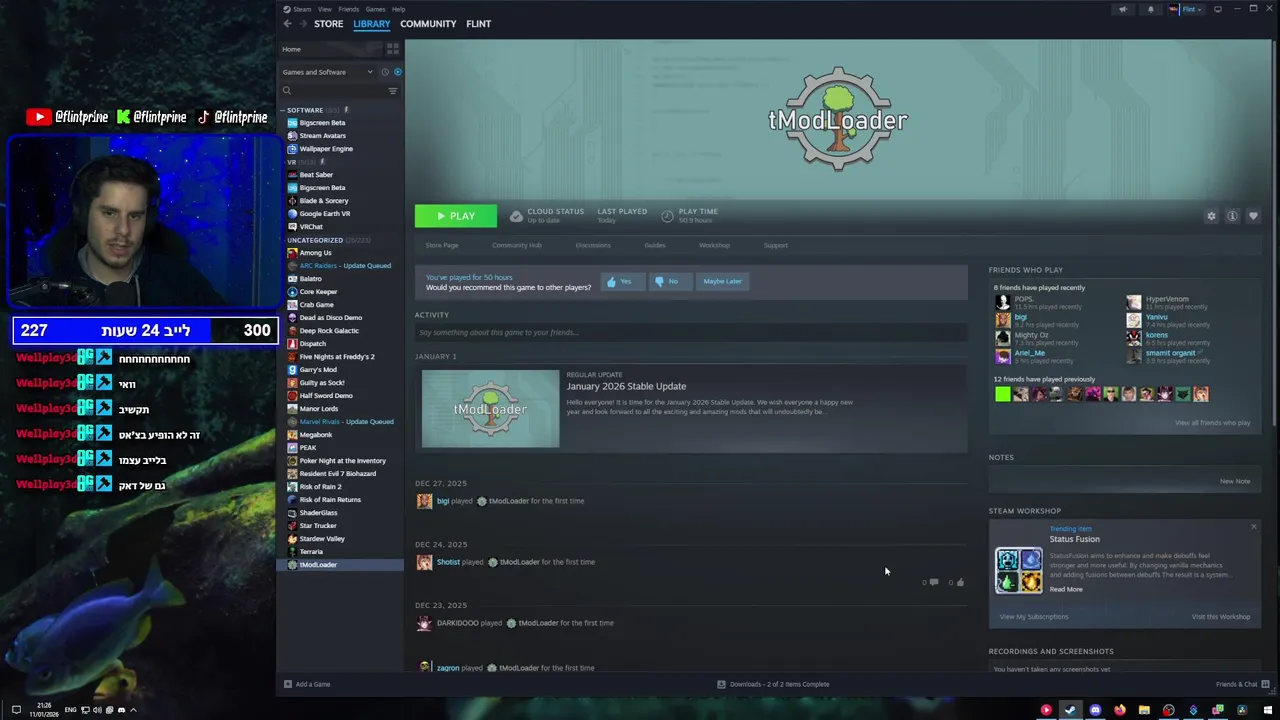Toggle the ready-to-play filter icon

[397, 72]
